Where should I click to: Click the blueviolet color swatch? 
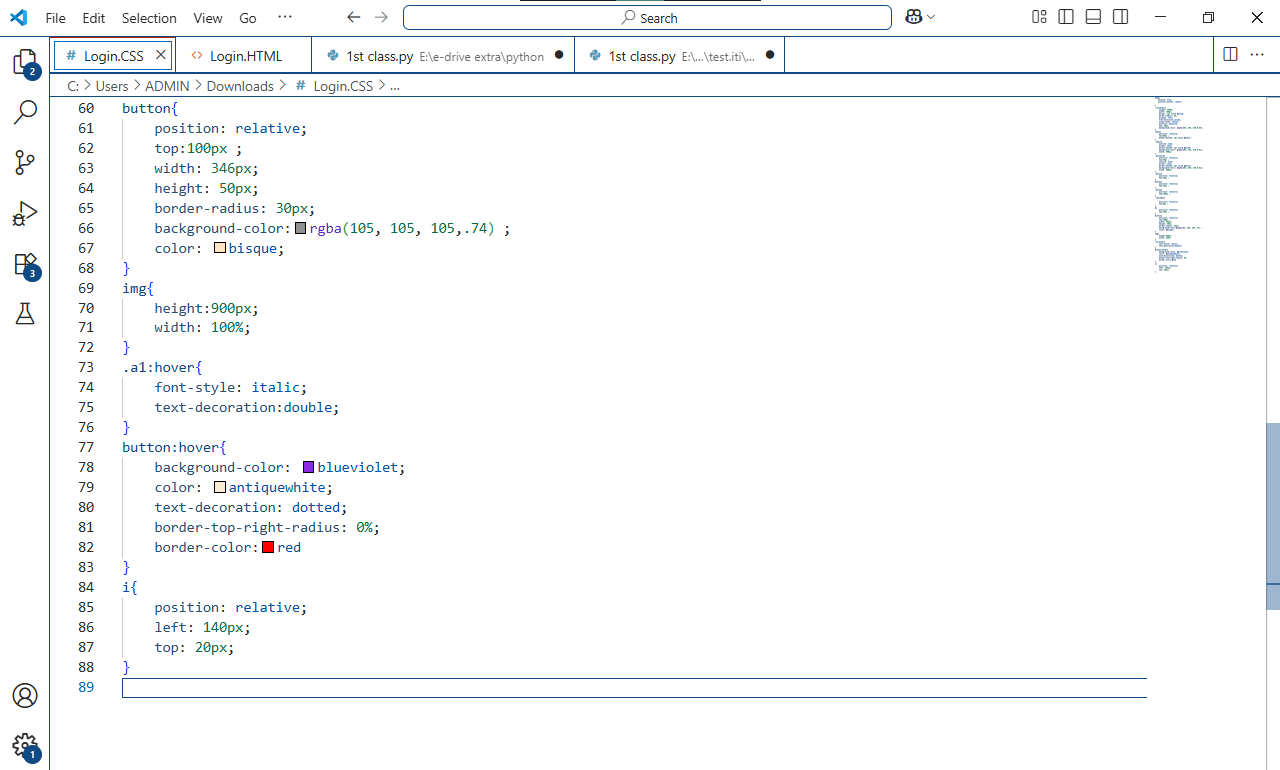309,467
